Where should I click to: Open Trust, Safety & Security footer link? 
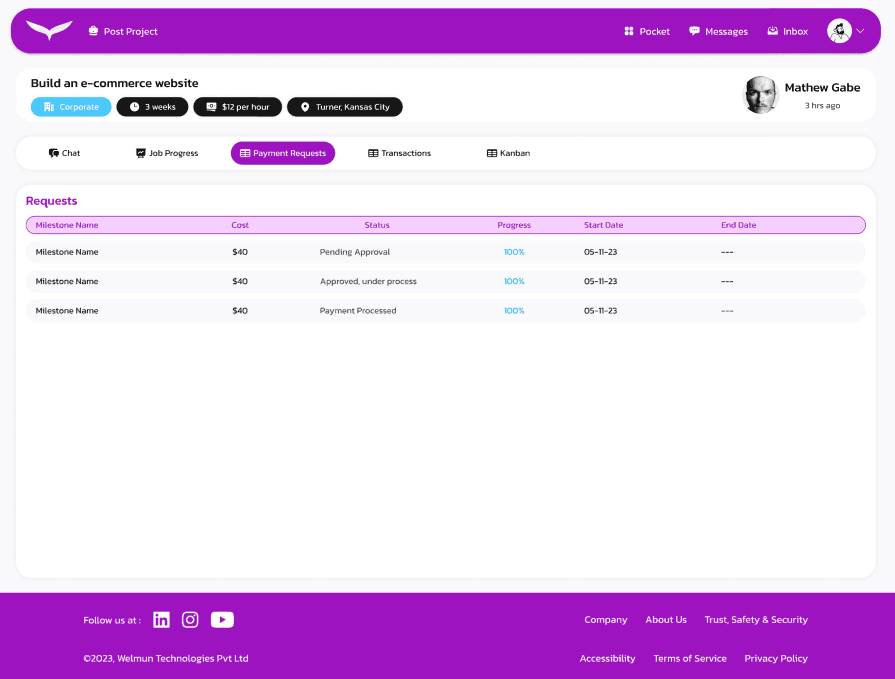click(x=756, y=620)
